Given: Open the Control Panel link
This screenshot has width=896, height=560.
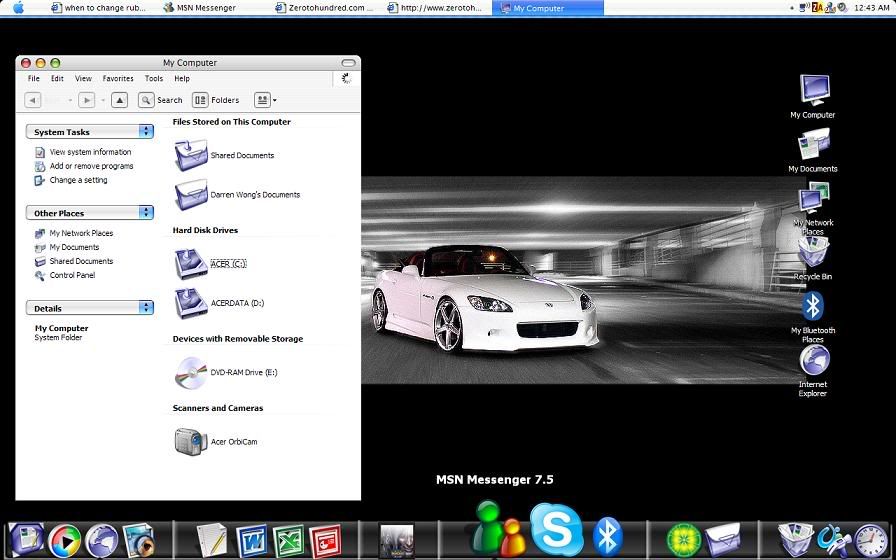Looking at the screenshot, I should 72,275.
